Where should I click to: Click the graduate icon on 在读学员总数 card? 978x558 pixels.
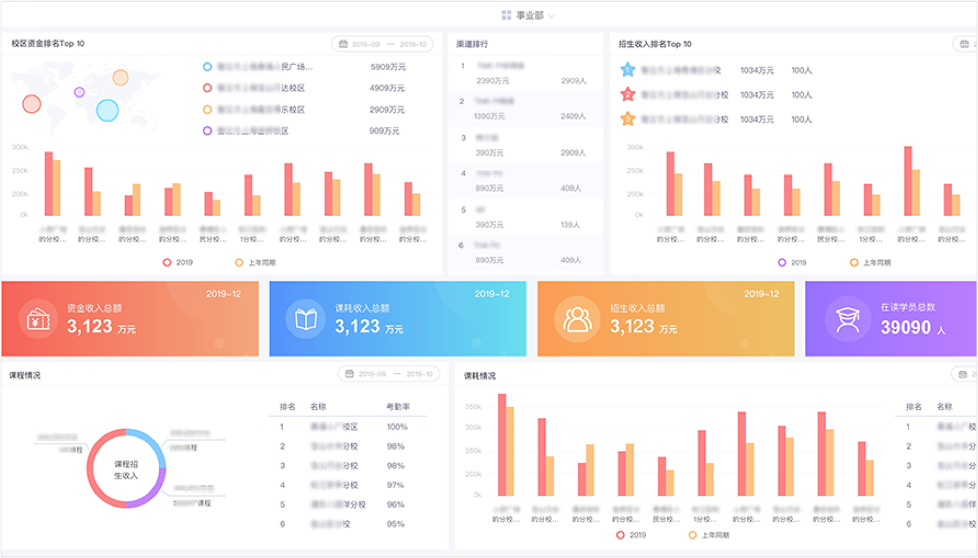(x=845, y=319)
